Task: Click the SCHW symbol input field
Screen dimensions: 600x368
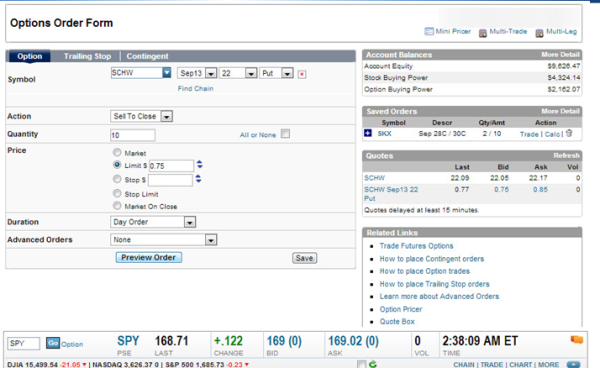Action: click(137, 73)
